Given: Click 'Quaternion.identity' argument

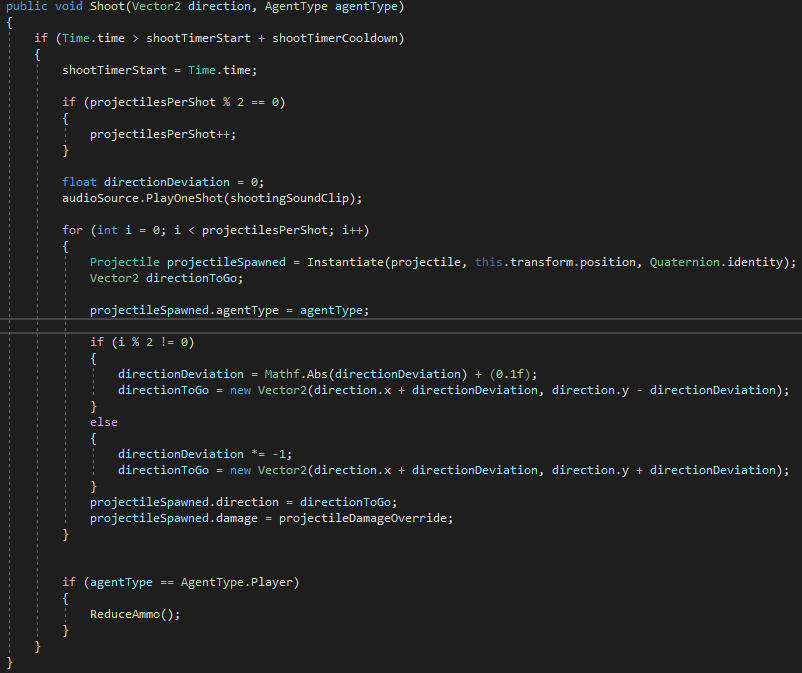Looking at the screenshot, I should tap(716, 262).
